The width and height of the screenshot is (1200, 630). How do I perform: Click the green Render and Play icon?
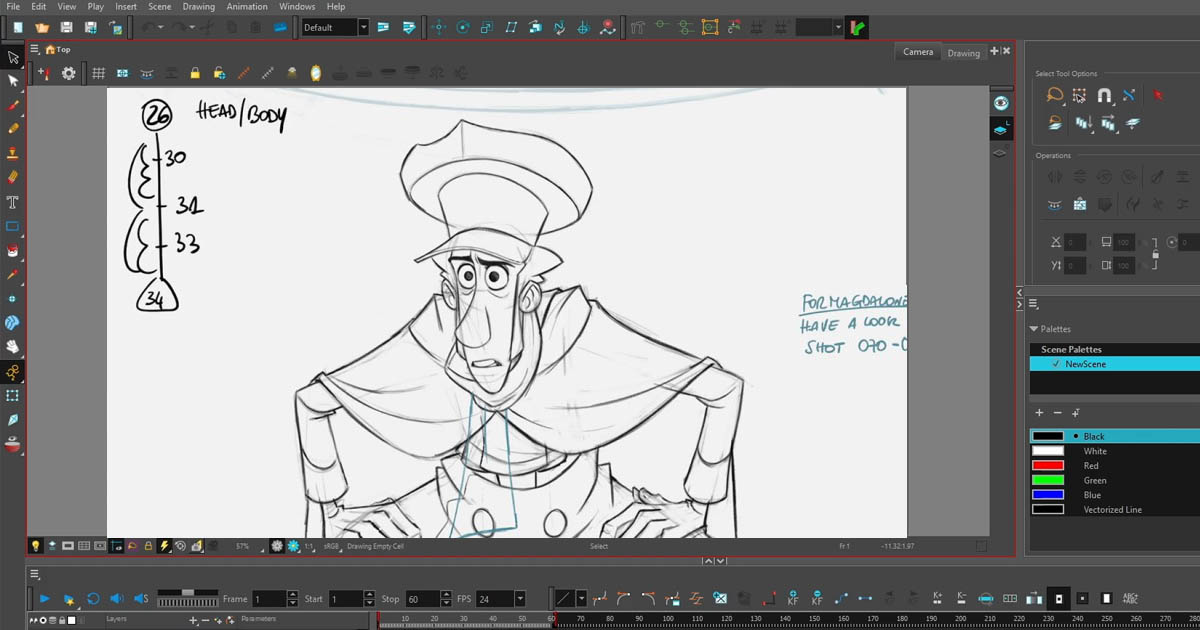857,27
